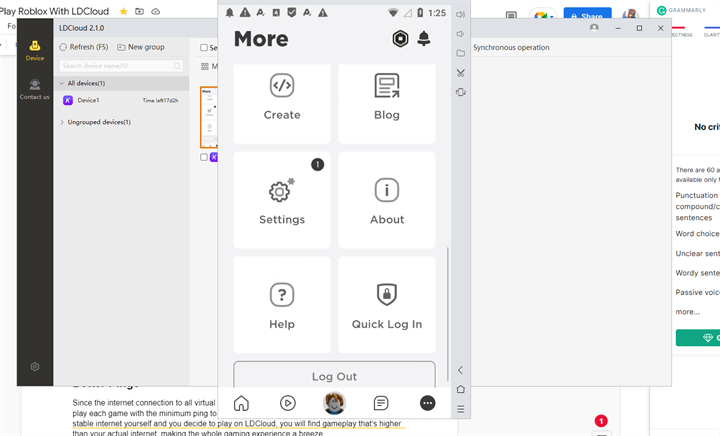This screenshot has height=436, width=720.
Task: Go to Roblox Discover play tab
Action: [288, 403]
